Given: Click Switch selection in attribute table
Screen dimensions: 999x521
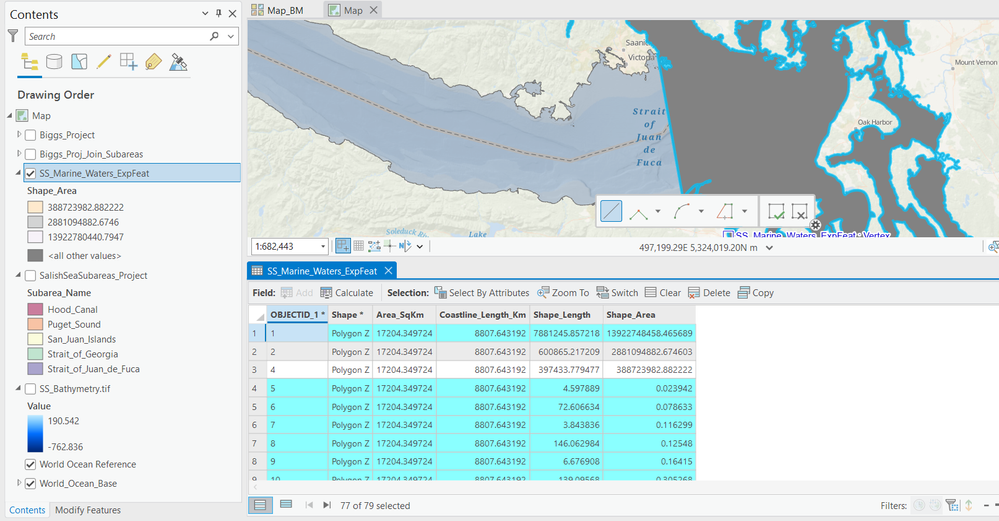Looking at the screenshot, I should 617,293.
